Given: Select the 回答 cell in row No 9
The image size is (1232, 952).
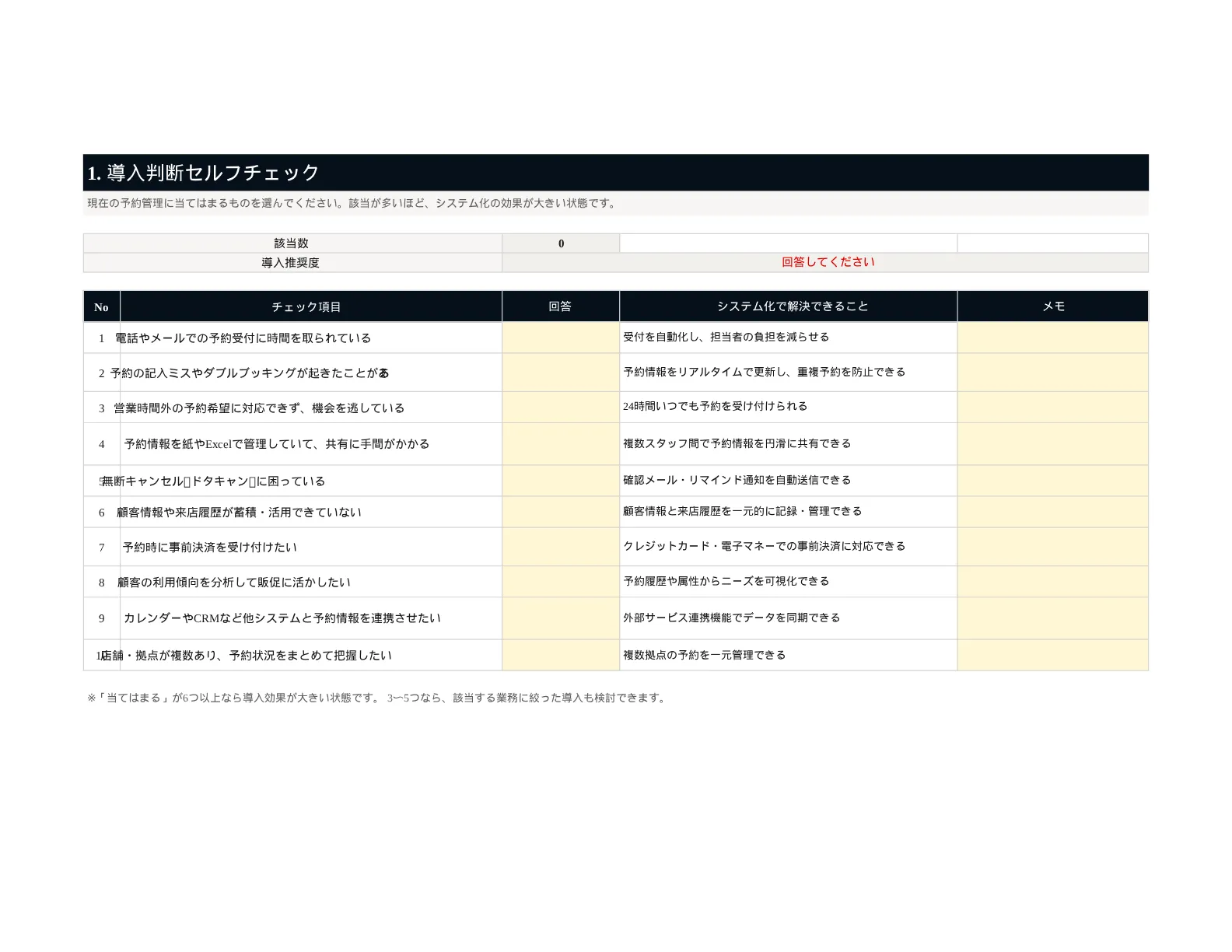Looking at the screenshot, I should click(561, 618).
